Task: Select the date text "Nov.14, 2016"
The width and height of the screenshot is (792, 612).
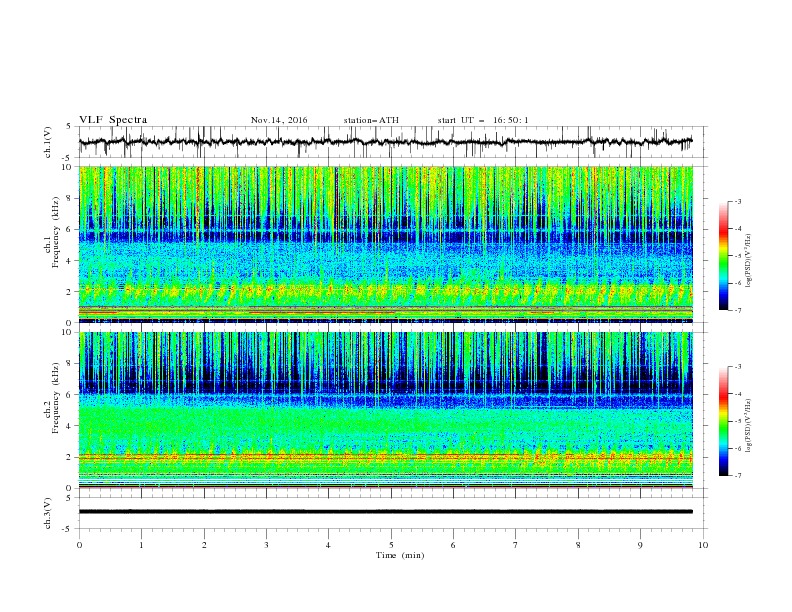Action: 279,120
